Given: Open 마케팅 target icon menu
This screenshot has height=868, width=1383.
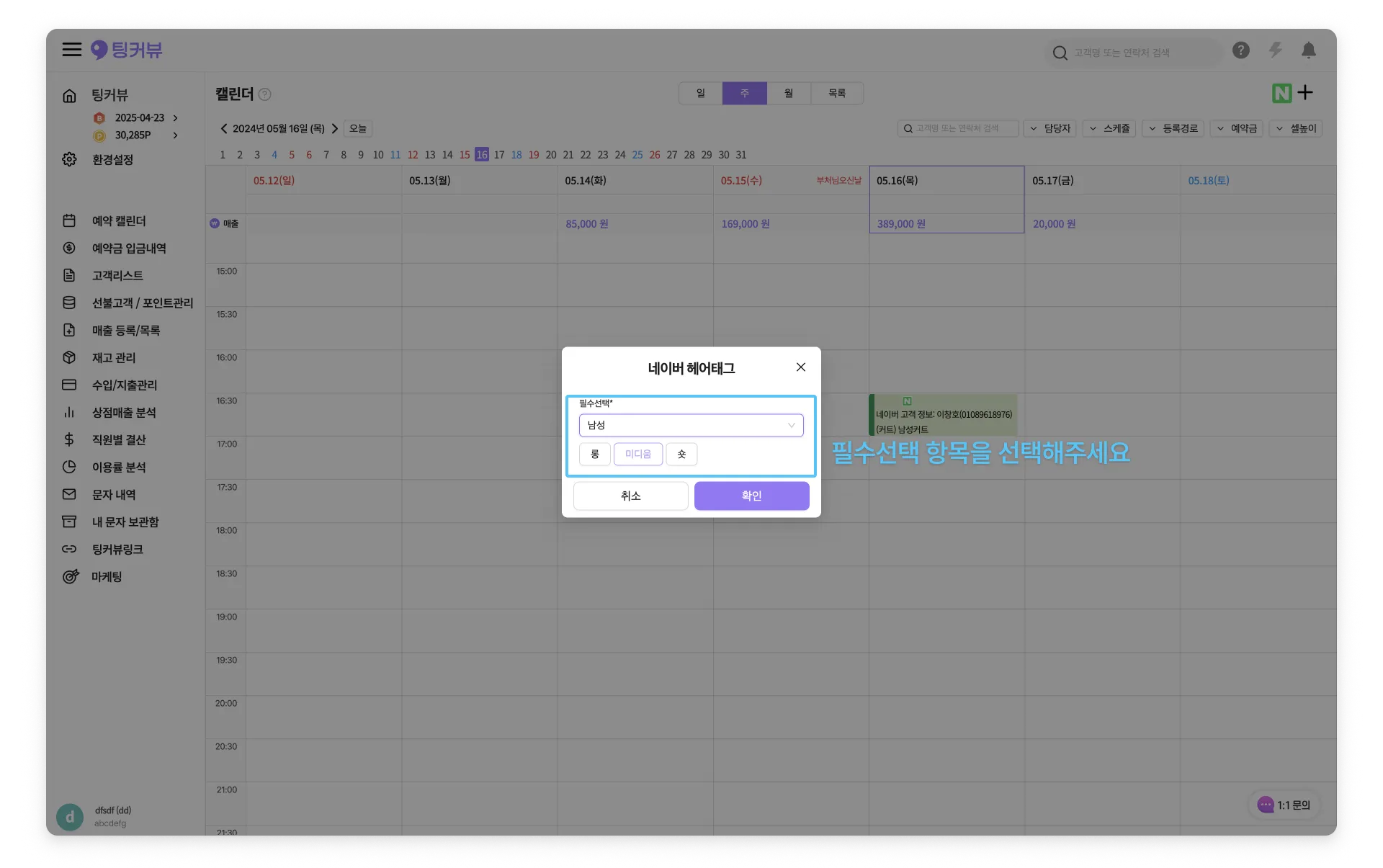Looking at the screenshot, I should pos(106,577).
